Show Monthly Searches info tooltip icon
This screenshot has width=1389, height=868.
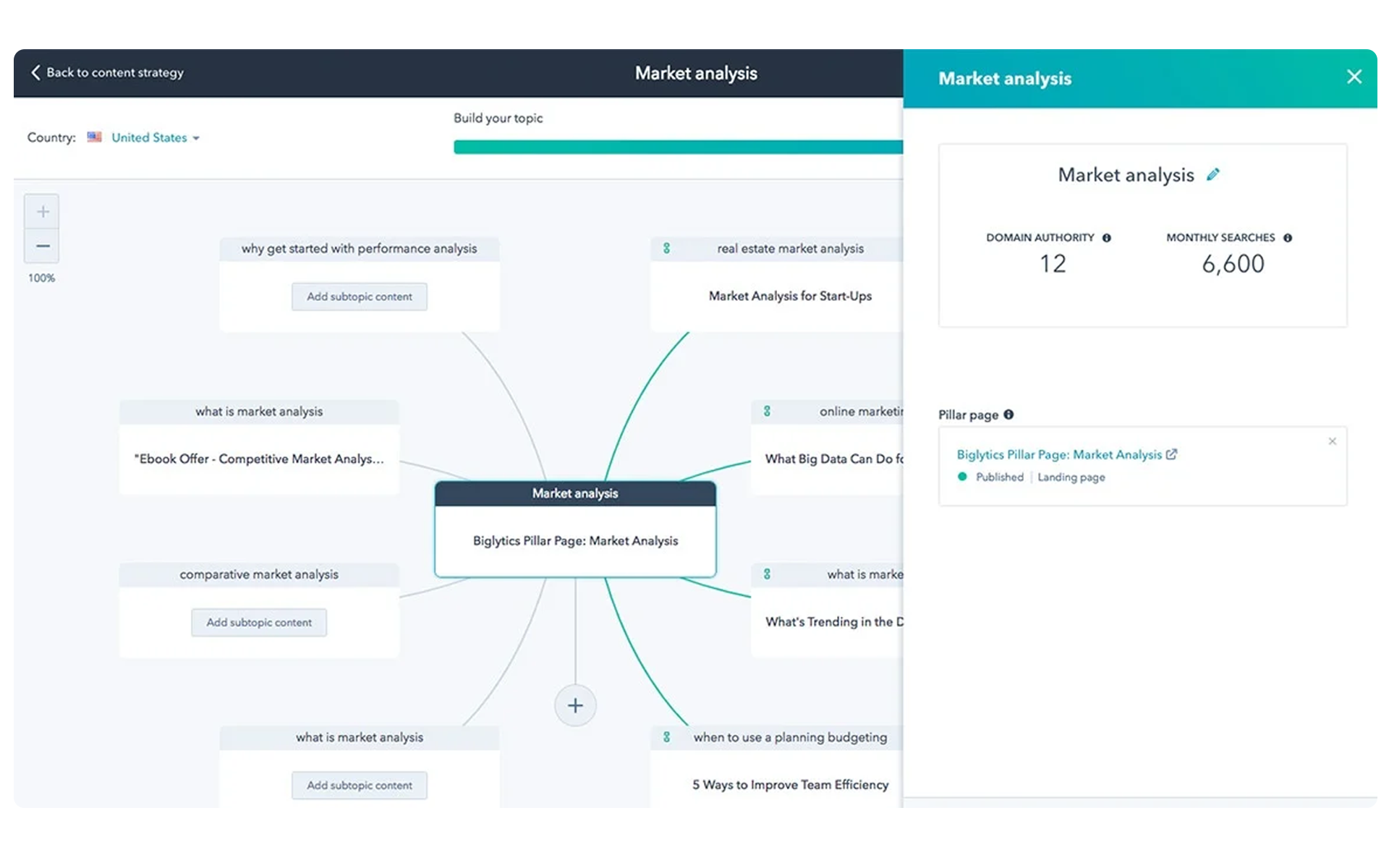coord(1287,238)
